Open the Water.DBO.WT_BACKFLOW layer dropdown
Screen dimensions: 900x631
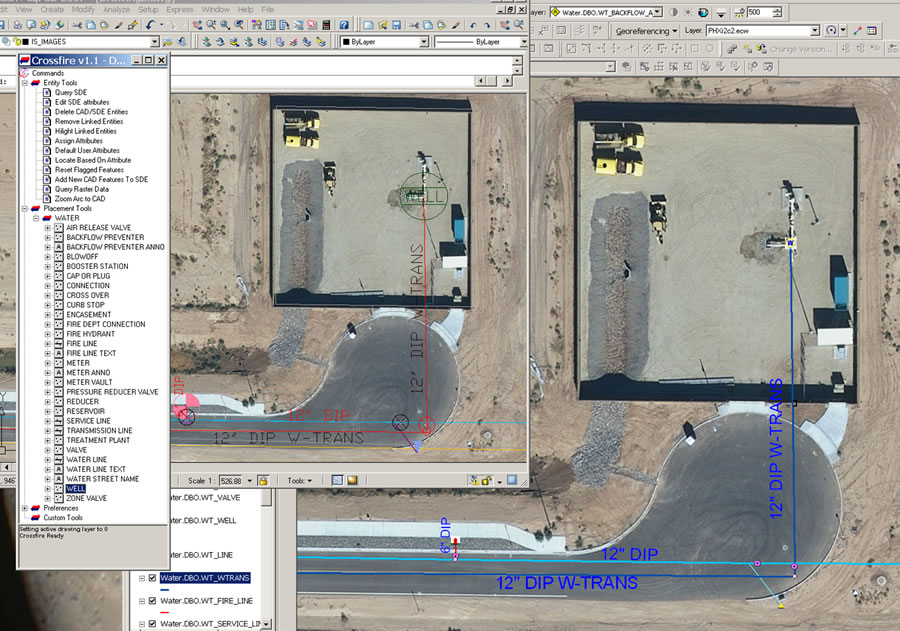point(658,12)
